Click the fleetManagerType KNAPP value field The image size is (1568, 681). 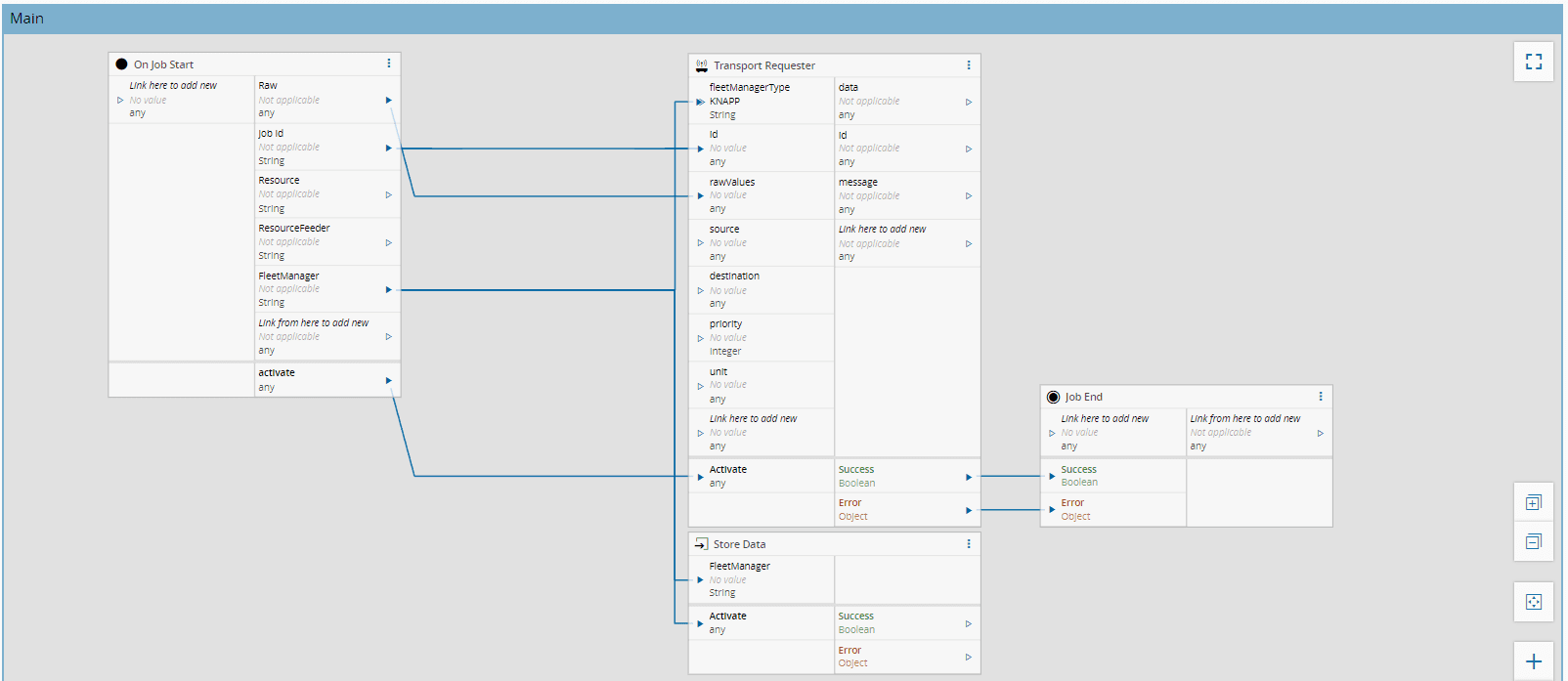(x=725, y=102)
